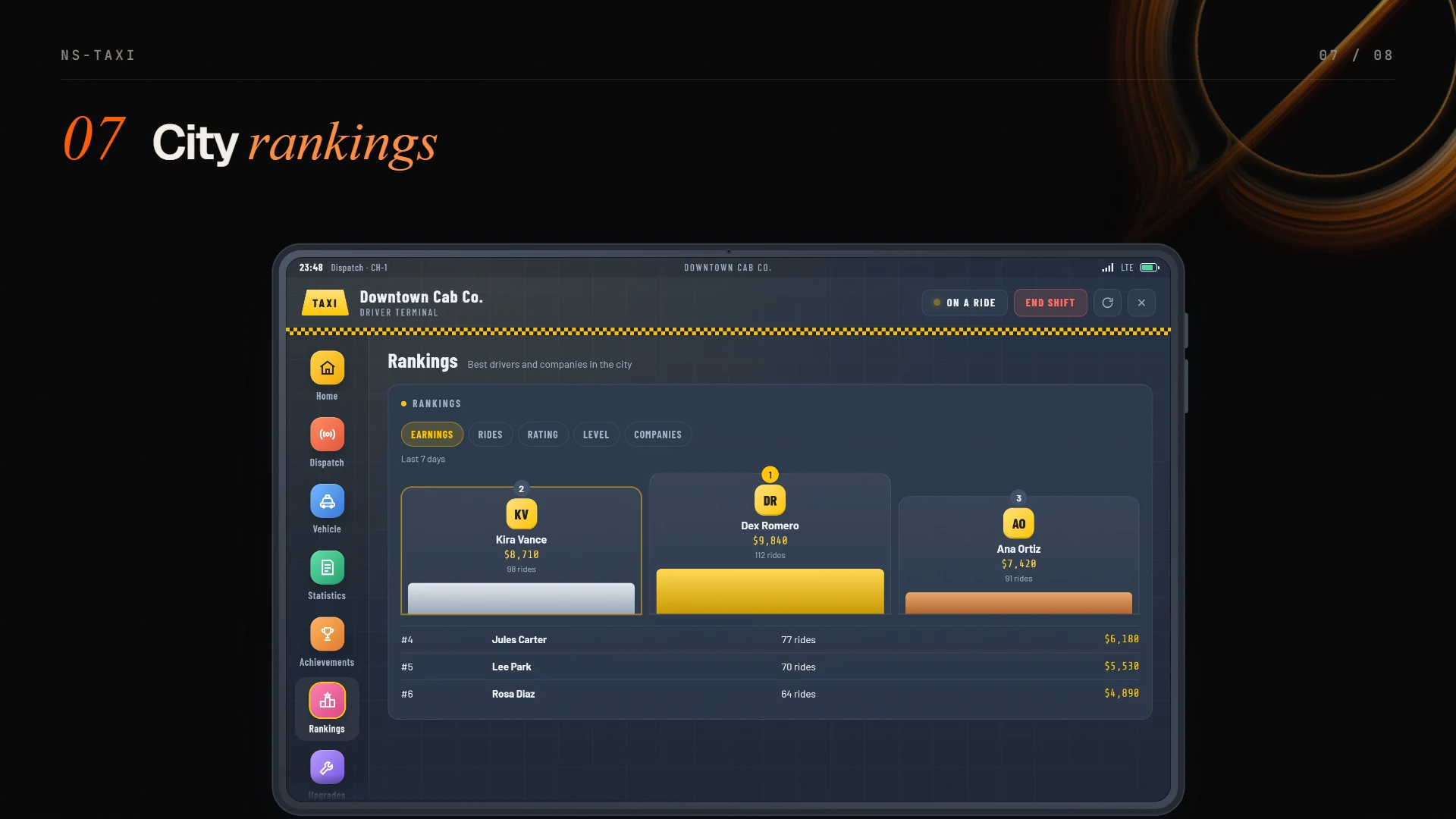
Task: Click the Dispatch · CH-1 status text
Action: pyautogui.click(x=359, y=268)
